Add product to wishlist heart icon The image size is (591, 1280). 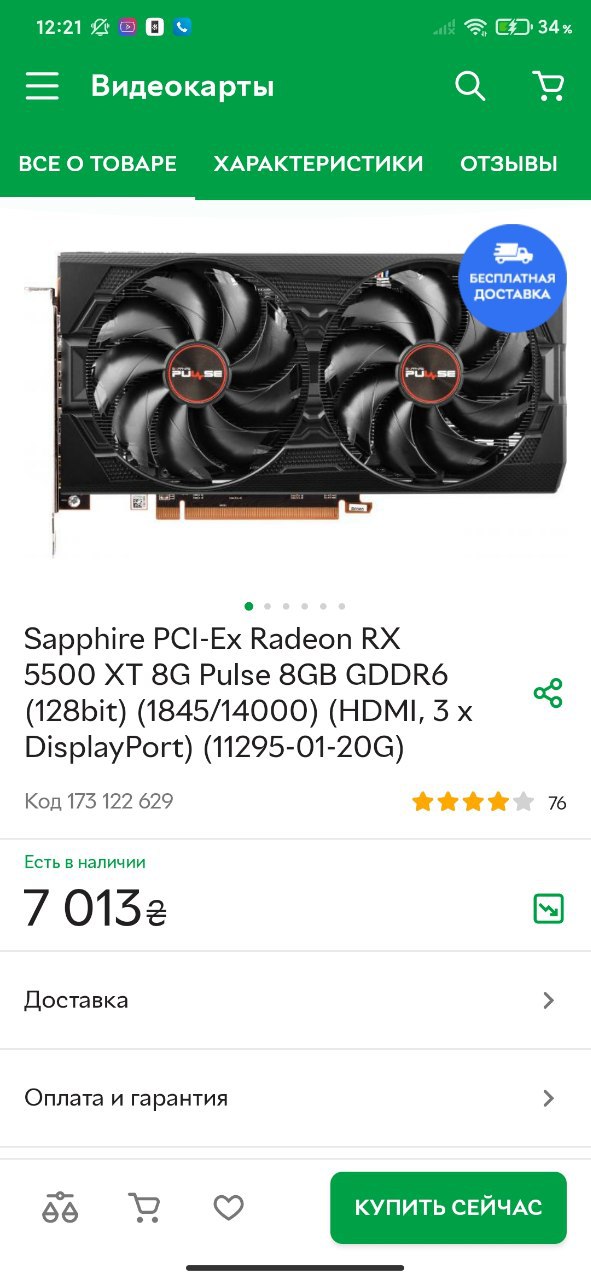point(229,1208)
